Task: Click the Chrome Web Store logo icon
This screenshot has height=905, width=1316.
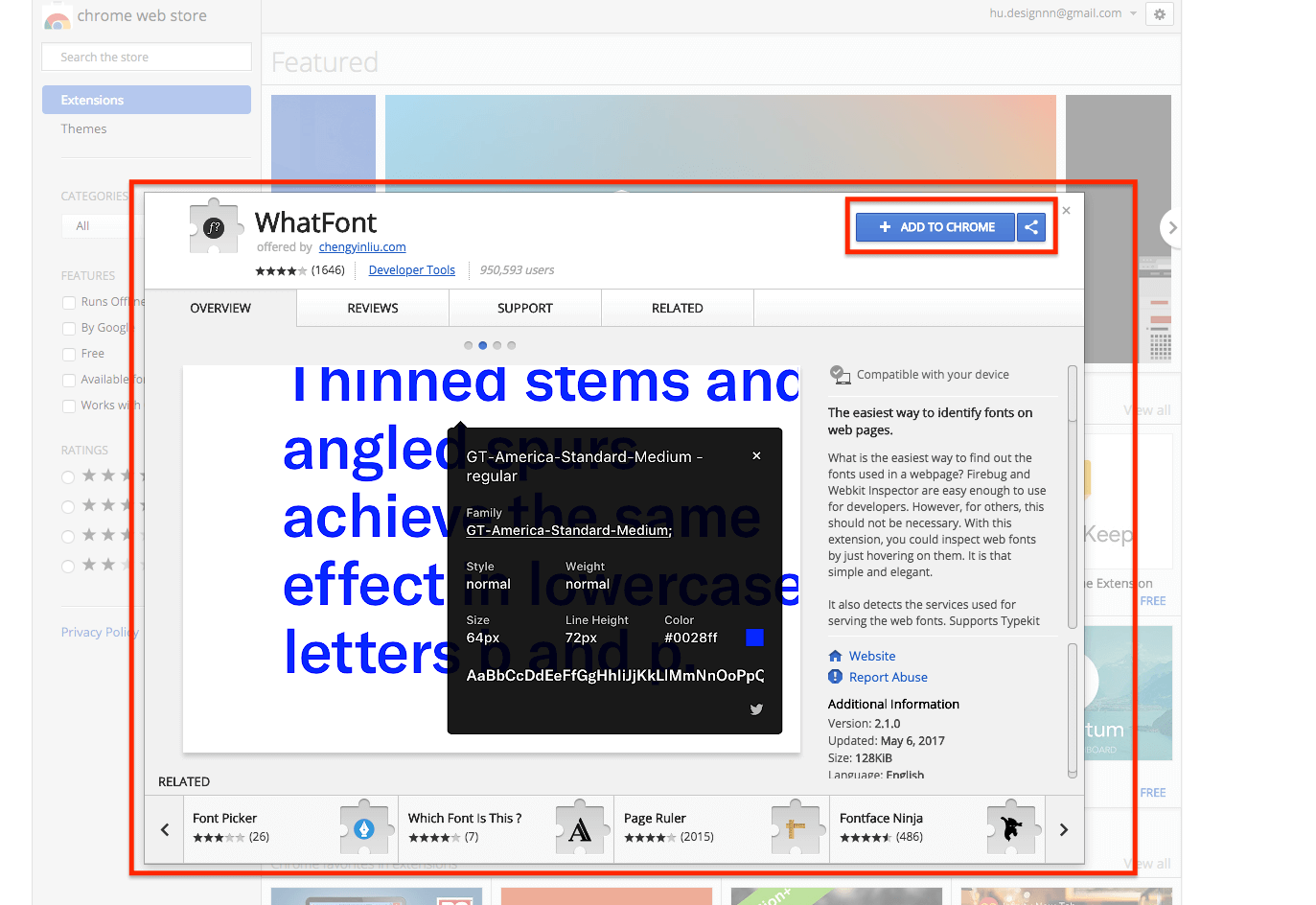Action: tap(58, 17)
